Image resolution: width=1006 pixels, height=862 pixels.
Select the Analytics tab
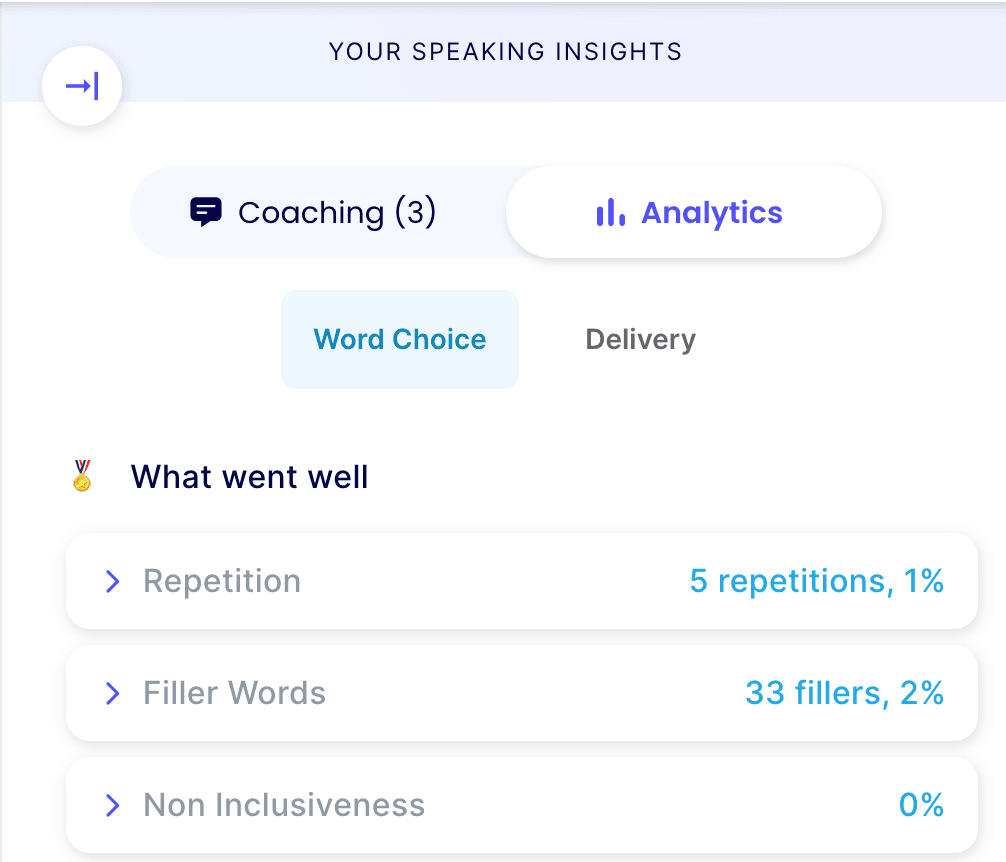click(x=694, y=212)
